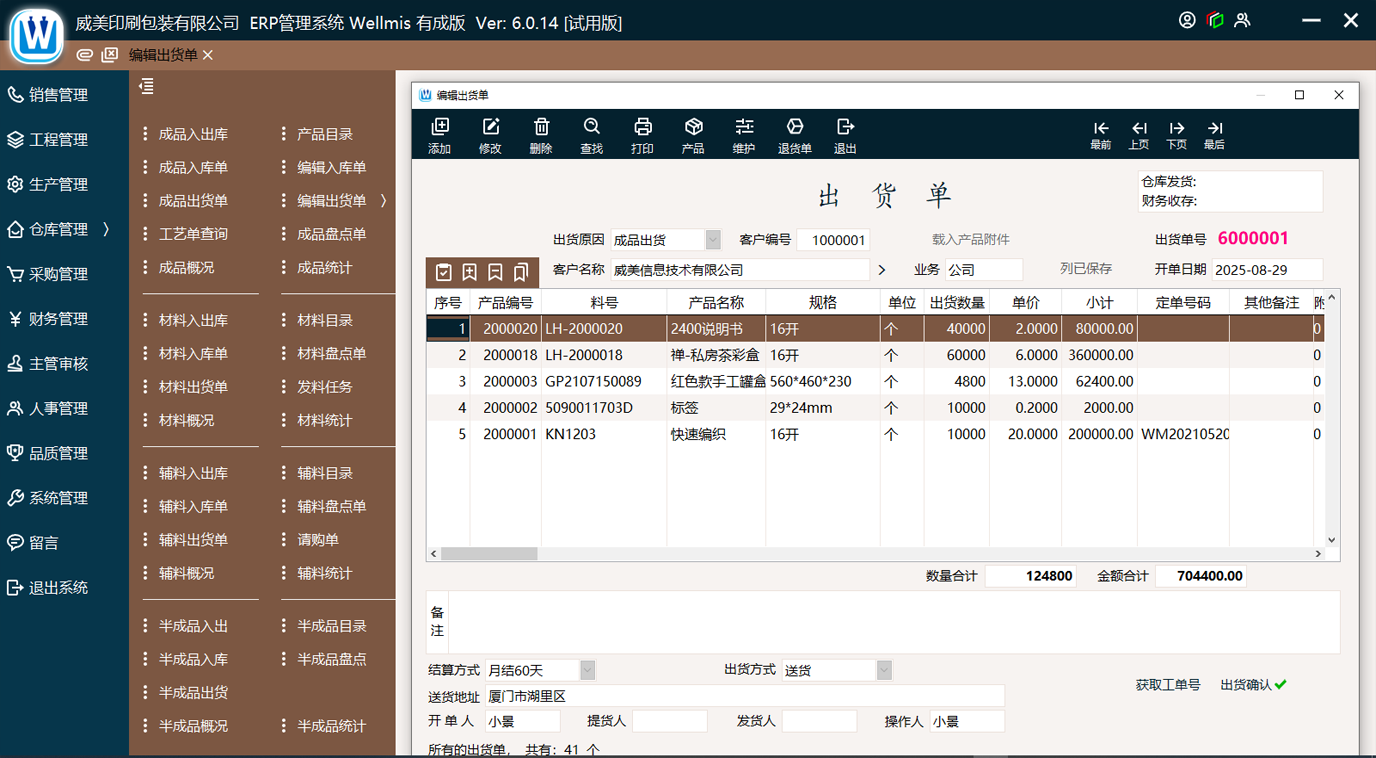Click the 添加 add icon
Screen dimensions: 1376x758
(441, 133)
